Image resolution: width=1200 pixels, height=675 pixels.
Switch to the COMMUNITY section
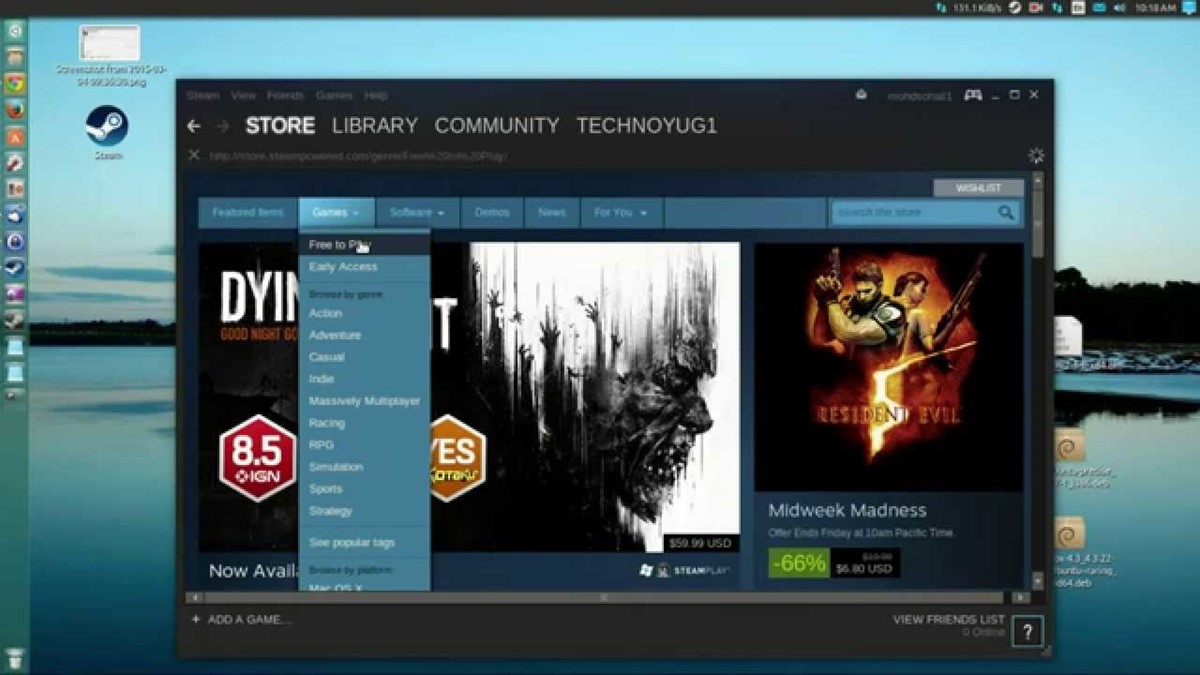(x=497, y=126)
